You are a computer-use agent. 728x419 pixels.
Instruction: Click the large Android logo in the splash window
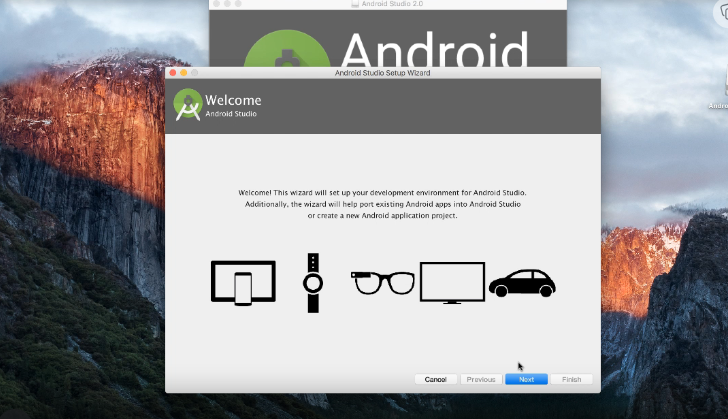coord(287,49)
